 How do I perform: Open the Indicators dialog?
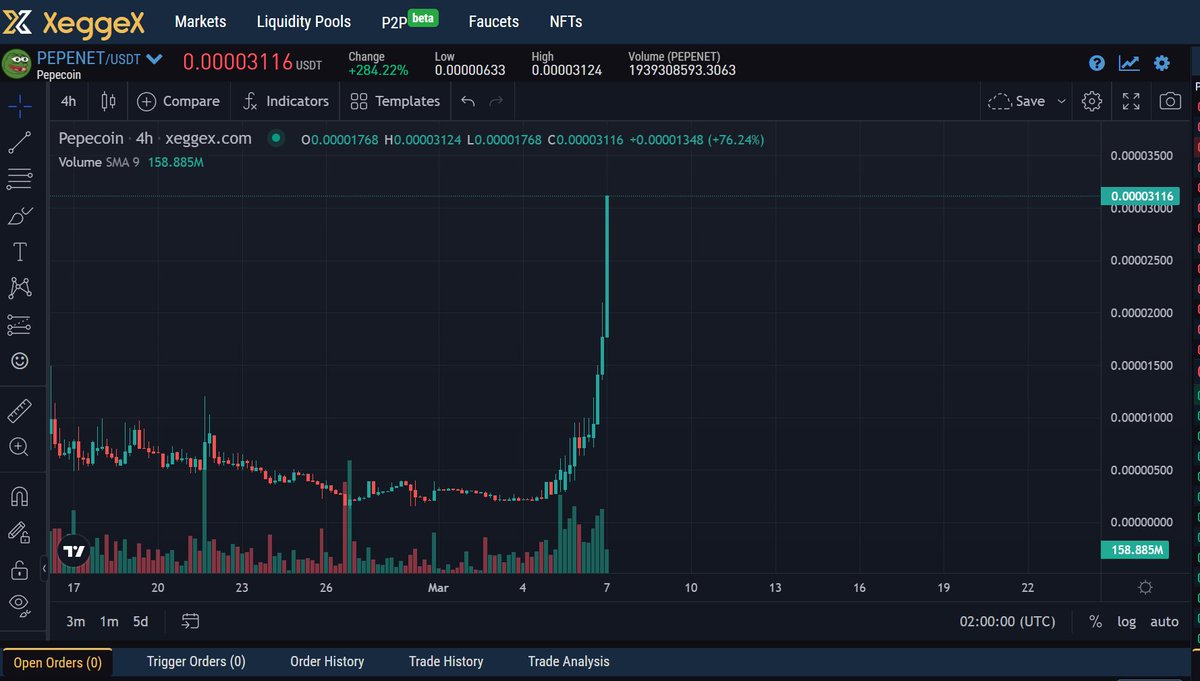286,101
